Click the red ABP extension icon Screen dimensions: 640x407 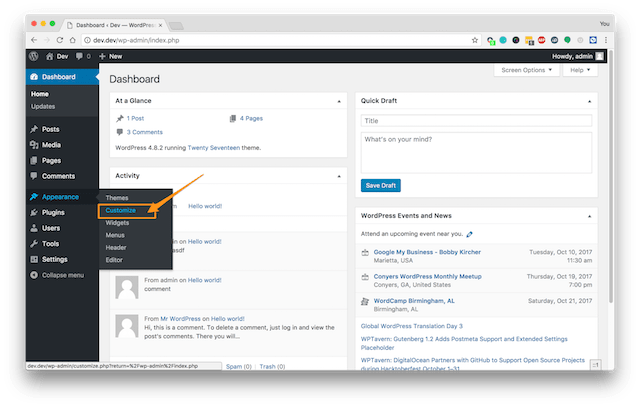[x=542, y=40]
